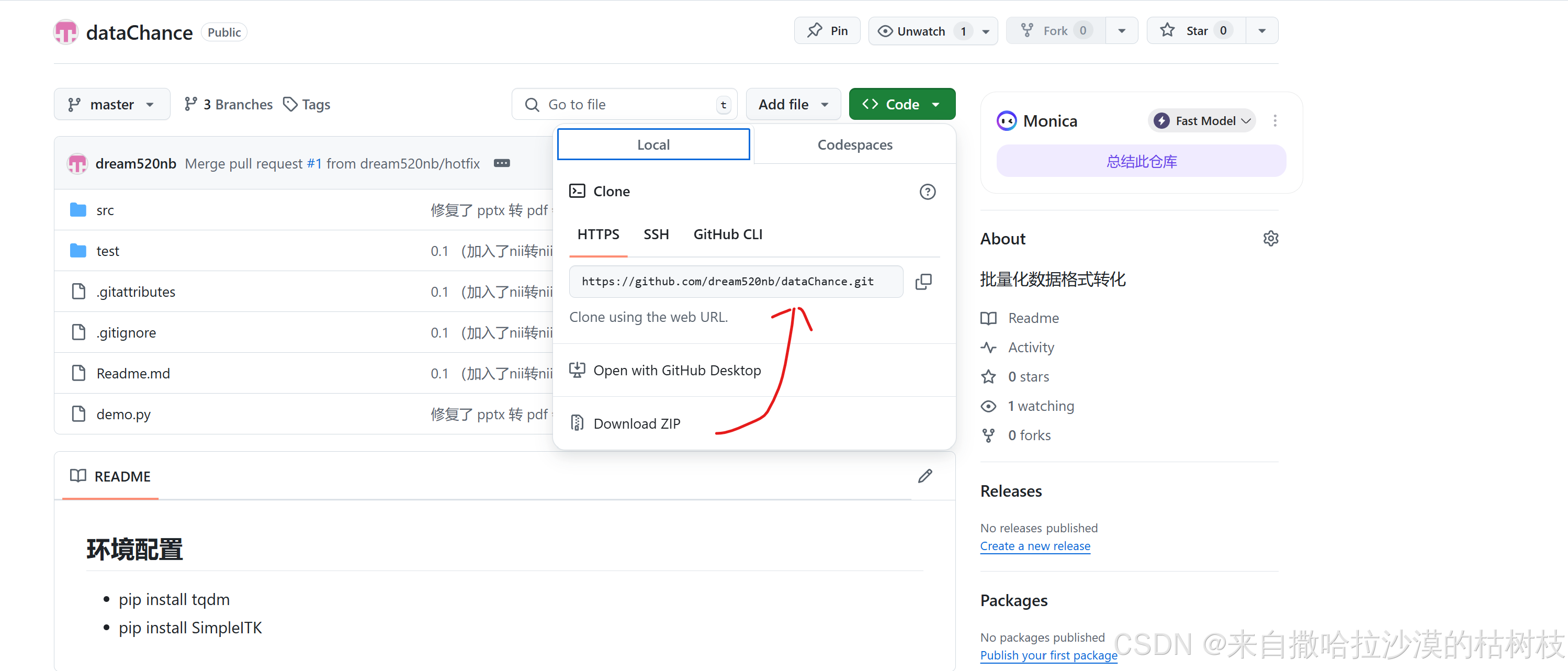Image resolution: width=1568 pixels, height=671 pixels.
Task: Open src folder's latest commit message
Action: click(492, 210)
